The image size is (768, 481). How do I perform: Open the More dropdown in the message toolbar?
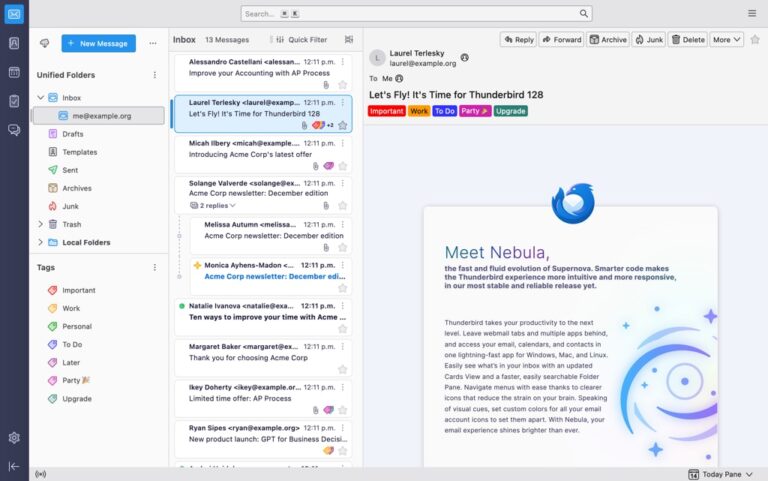pos(726,40)
